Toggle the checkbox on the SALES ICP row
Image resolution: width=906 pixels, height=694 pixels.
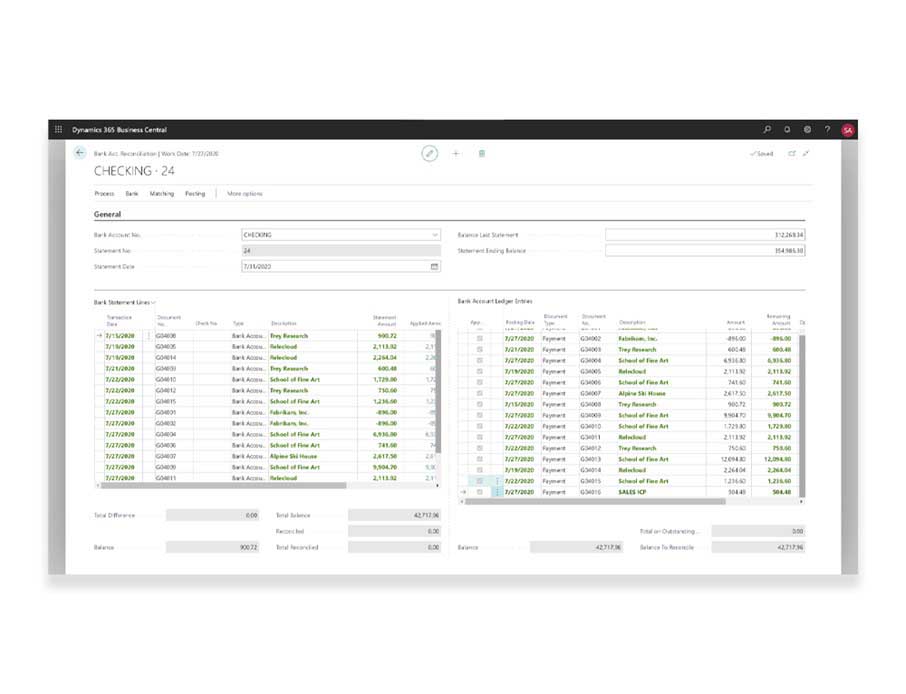(480, 491)
